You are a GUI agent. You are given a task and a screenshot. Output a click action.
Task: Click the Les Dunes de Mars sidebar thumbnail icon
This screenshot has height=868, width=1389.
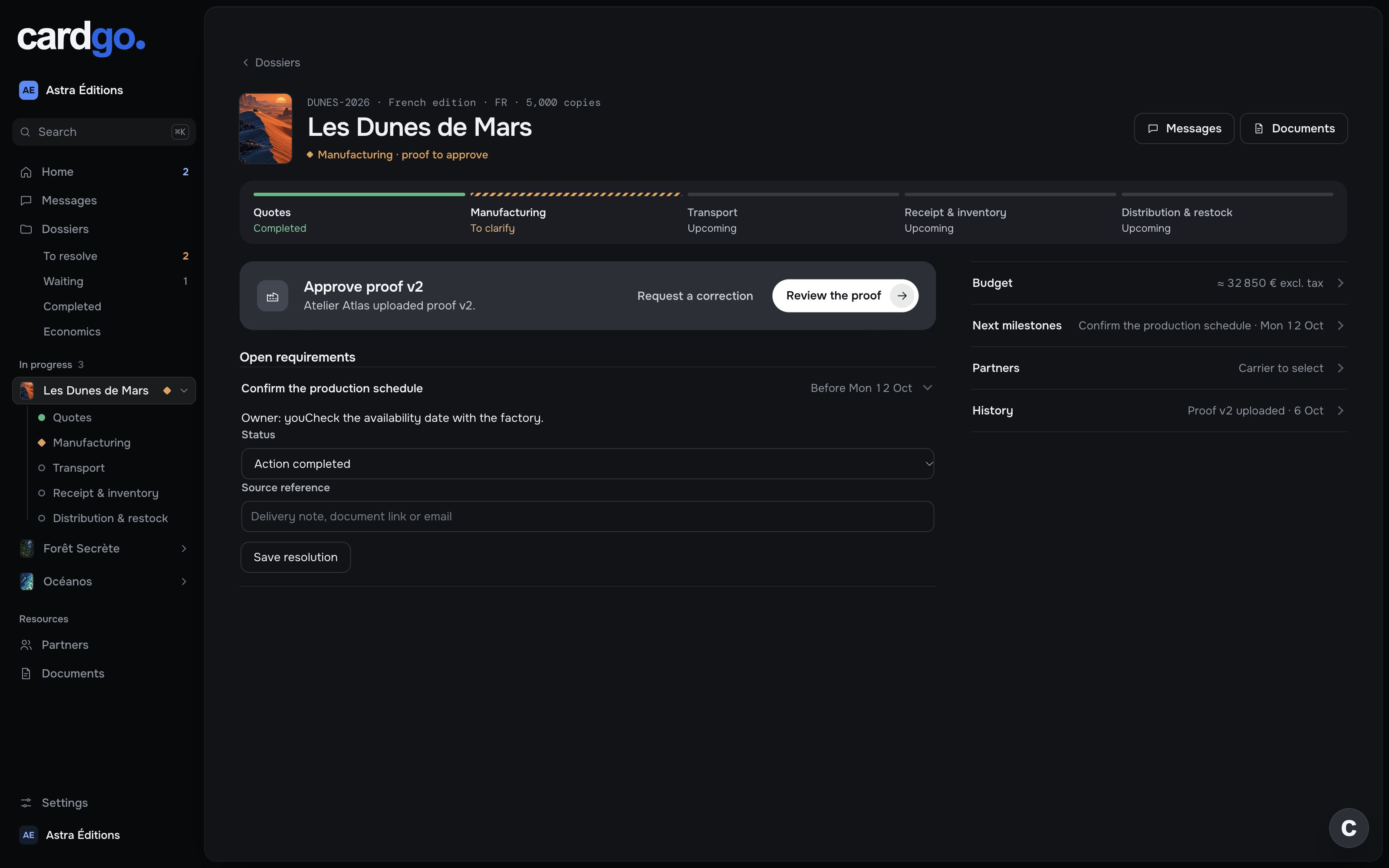(x=26, y=390)
